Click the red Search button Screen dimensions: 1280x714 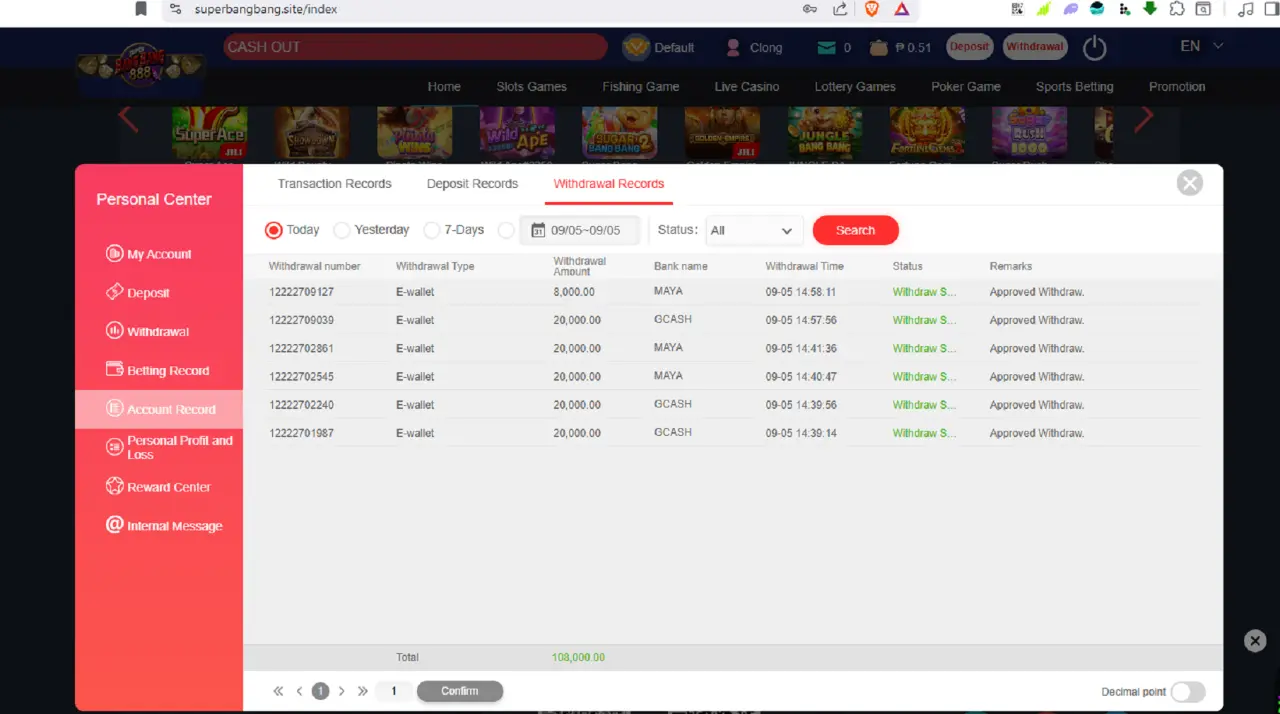tap(856, 230)
